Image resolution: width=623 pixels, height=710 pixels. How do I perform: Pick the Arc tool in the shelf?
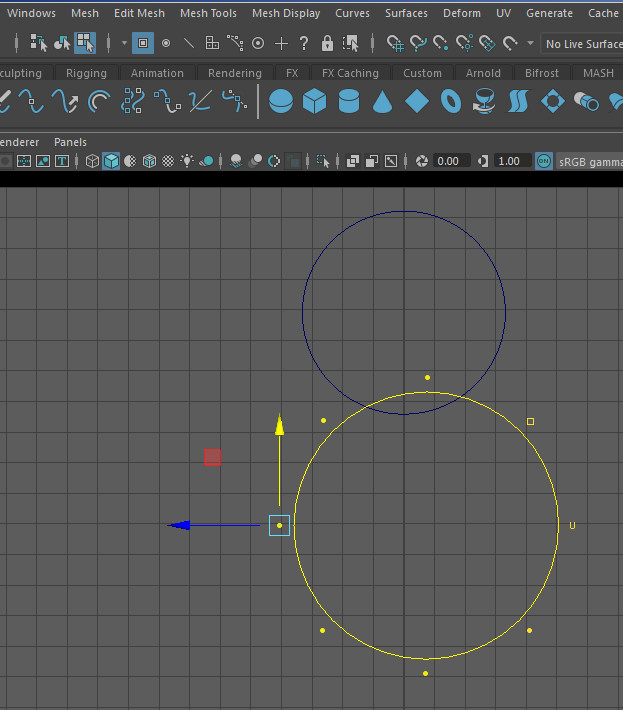pos(99,101)
